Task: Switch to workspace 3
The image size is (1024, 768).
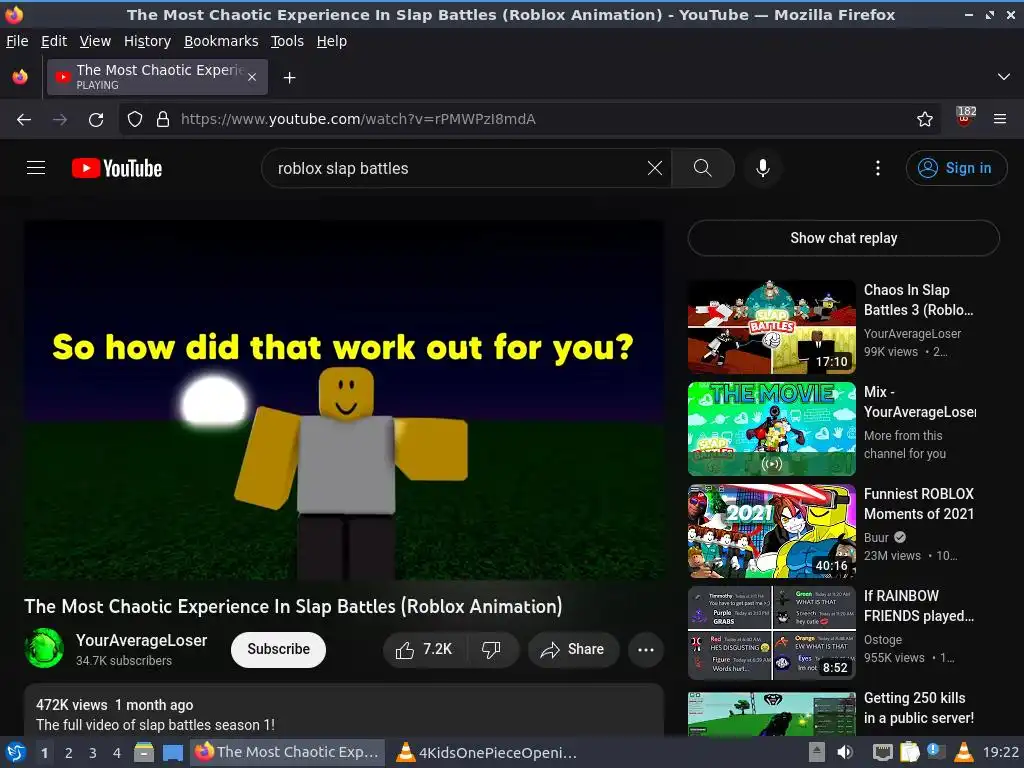Action: [x=93, y=753]
